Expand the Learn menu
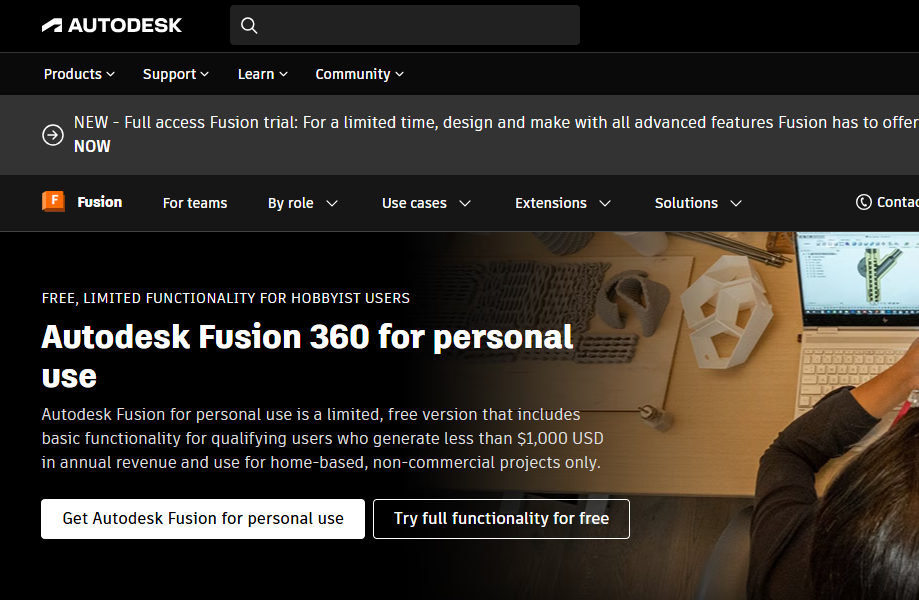Screen dimensions: 919x600 (263, 74)
